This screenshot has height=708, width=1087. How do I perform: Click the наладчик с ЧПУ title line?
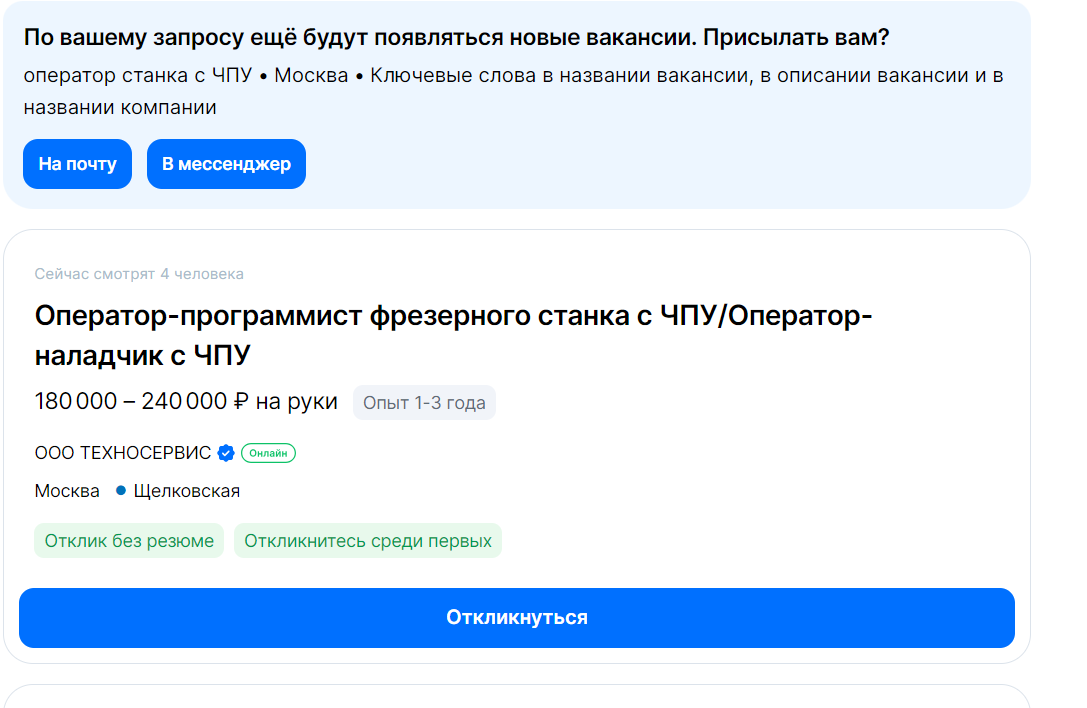coord(142,356)
